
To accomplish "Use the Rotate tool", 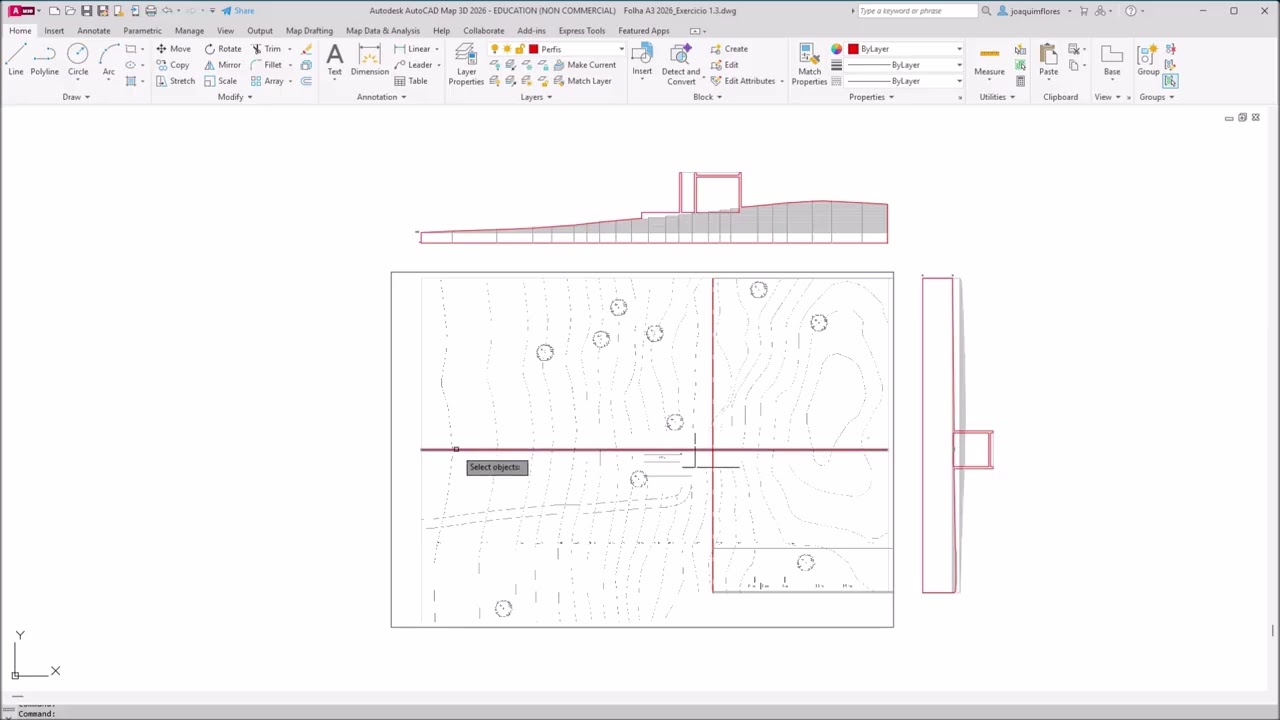I will tap(222, 49).
